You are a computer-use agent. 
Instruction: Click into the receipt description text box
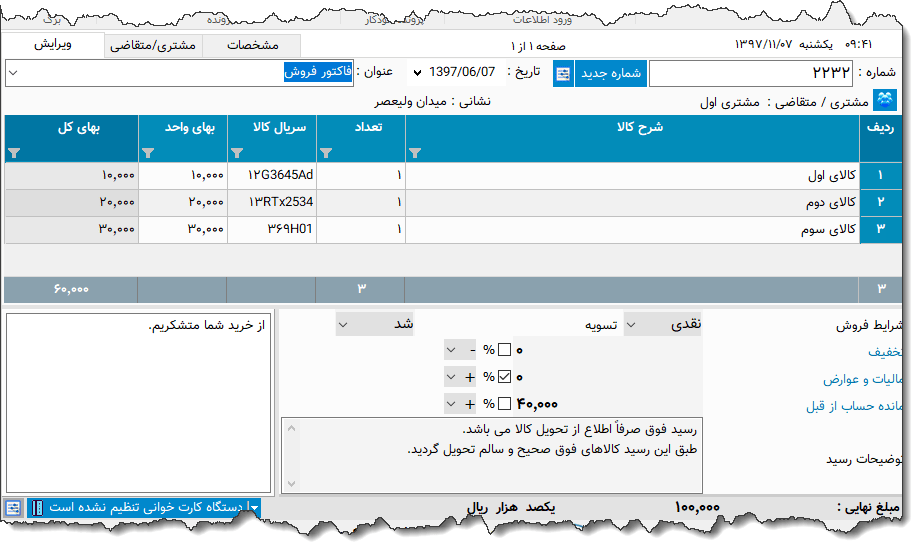coord(491,455)
